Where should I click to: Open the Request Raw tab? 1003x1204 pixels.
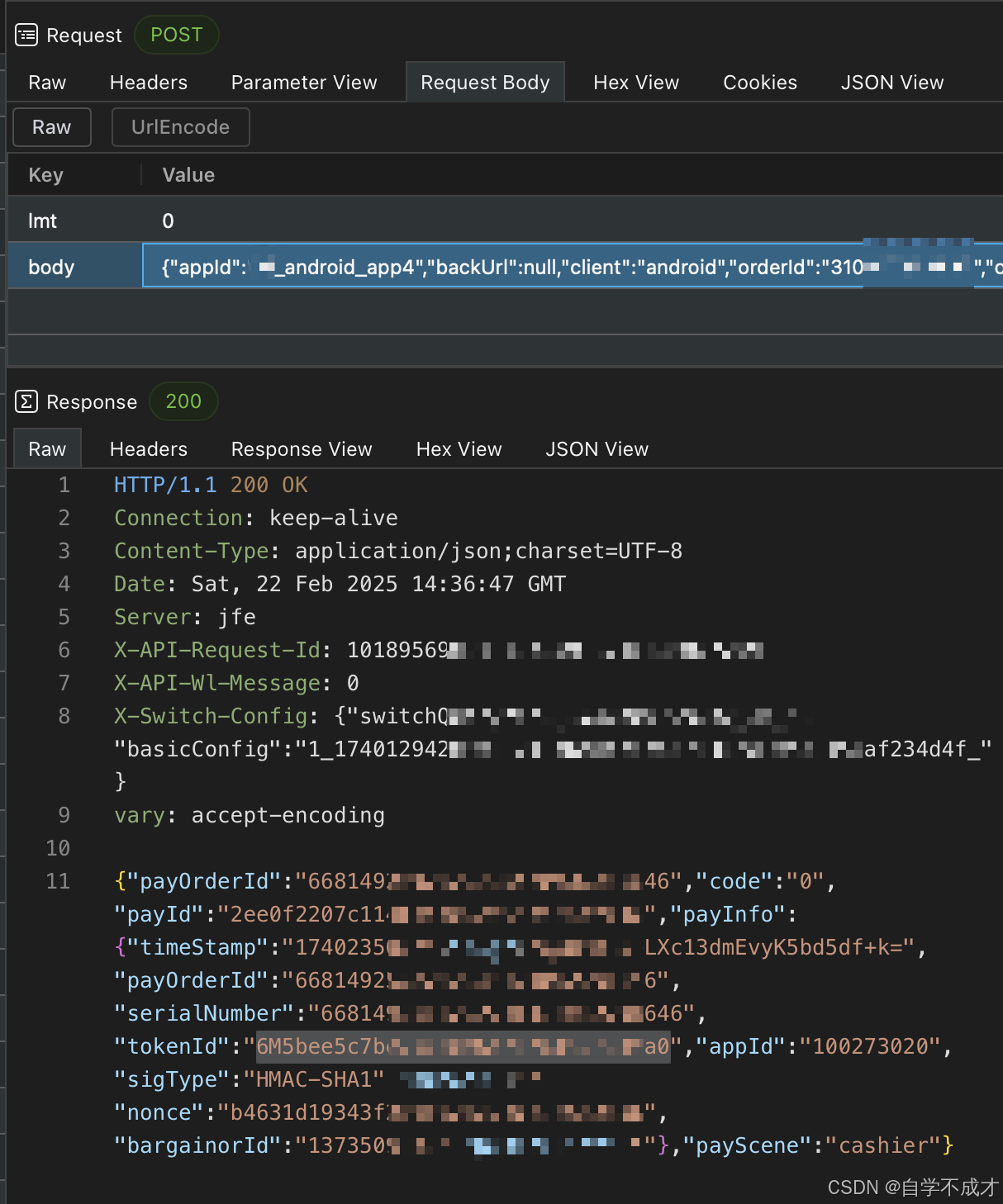click(47, 83)
